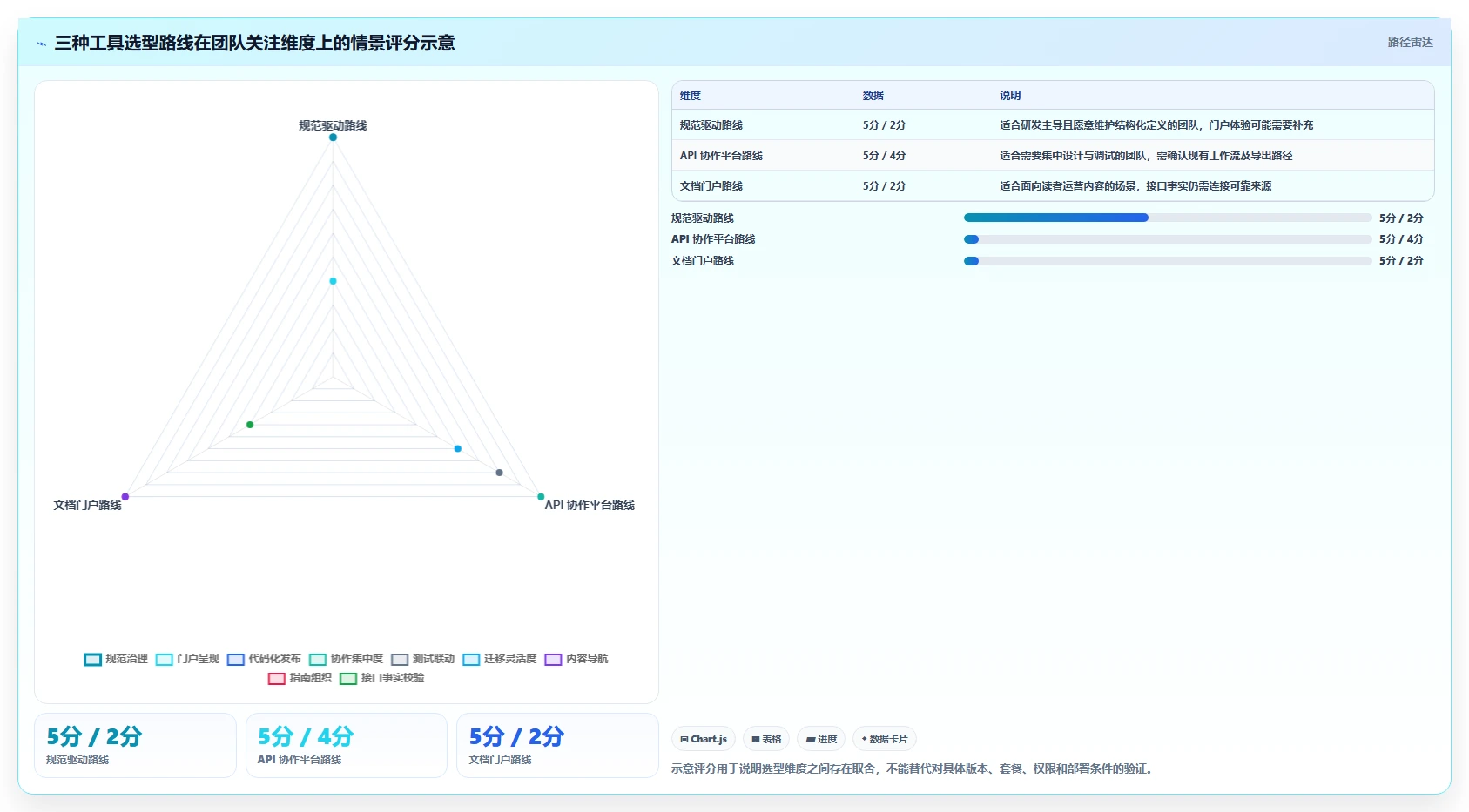Select the 规范驱动路线 table row cell

[x=711, y=125]
